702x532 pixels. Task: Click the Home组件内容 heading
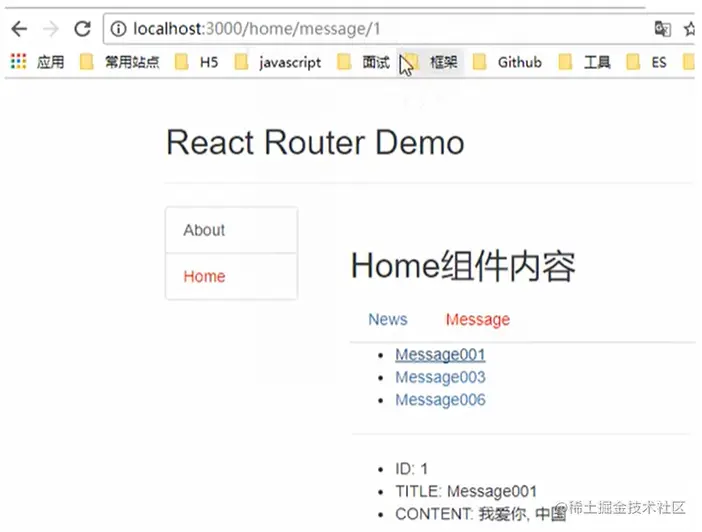tap(463, 266)
